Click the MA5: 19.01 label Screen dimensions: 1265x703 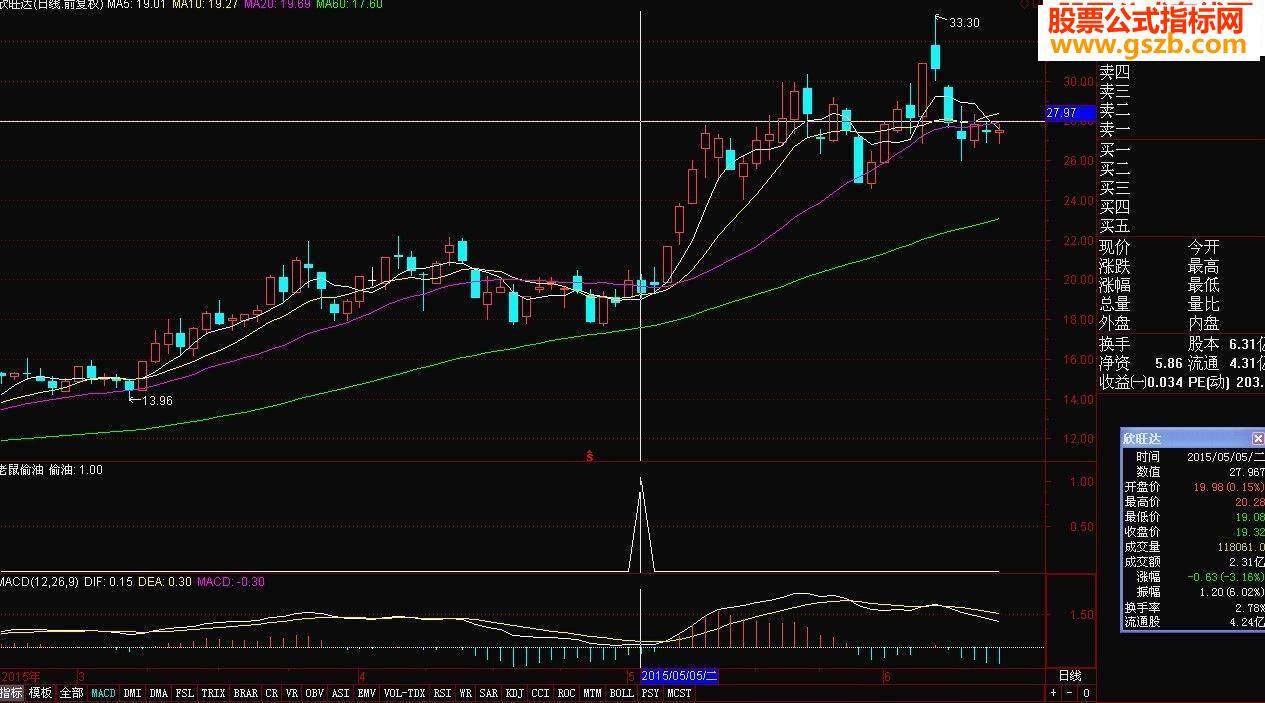tap(137, 5)
